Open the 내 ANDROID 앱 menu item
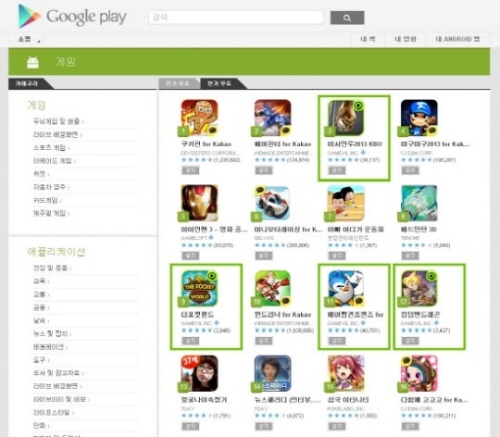The width and height of the screenshot is (500, 437). [457, 39]
